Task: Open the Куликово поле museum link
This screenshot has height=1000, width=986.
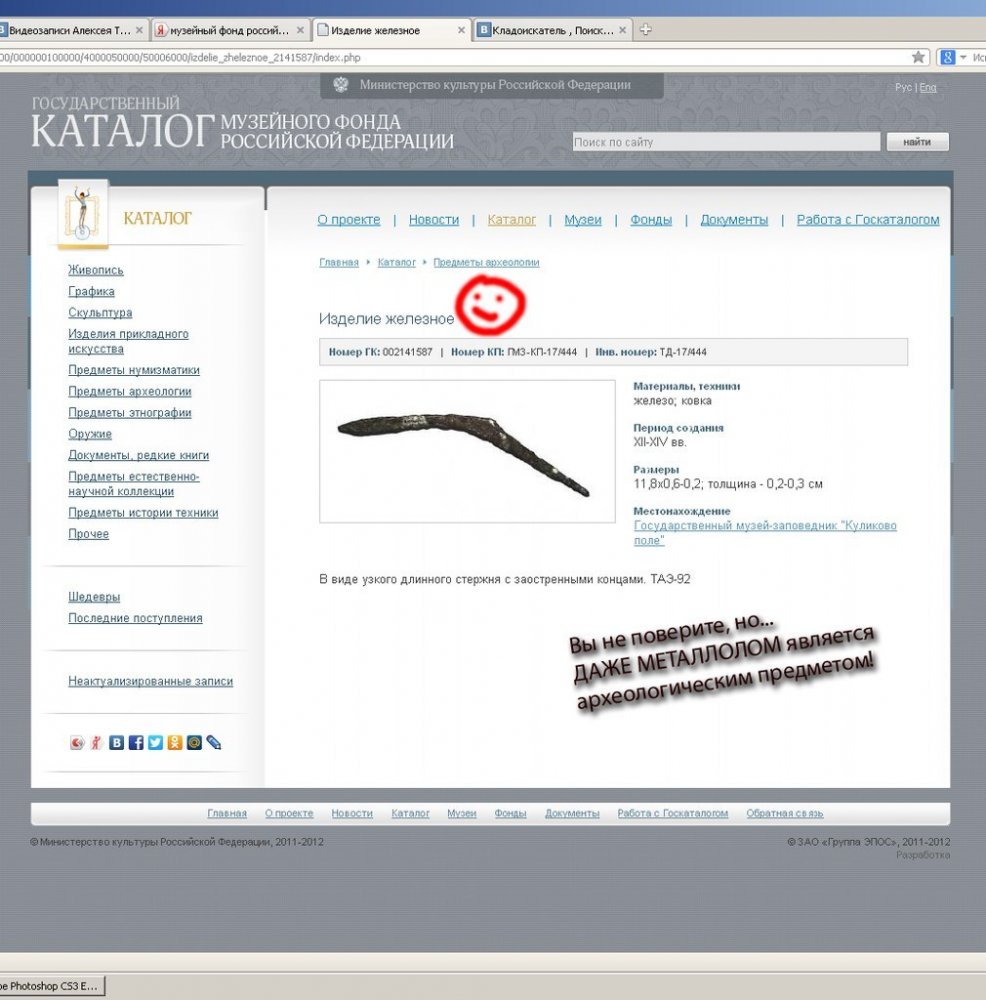Action: click(x=765, y=533)
